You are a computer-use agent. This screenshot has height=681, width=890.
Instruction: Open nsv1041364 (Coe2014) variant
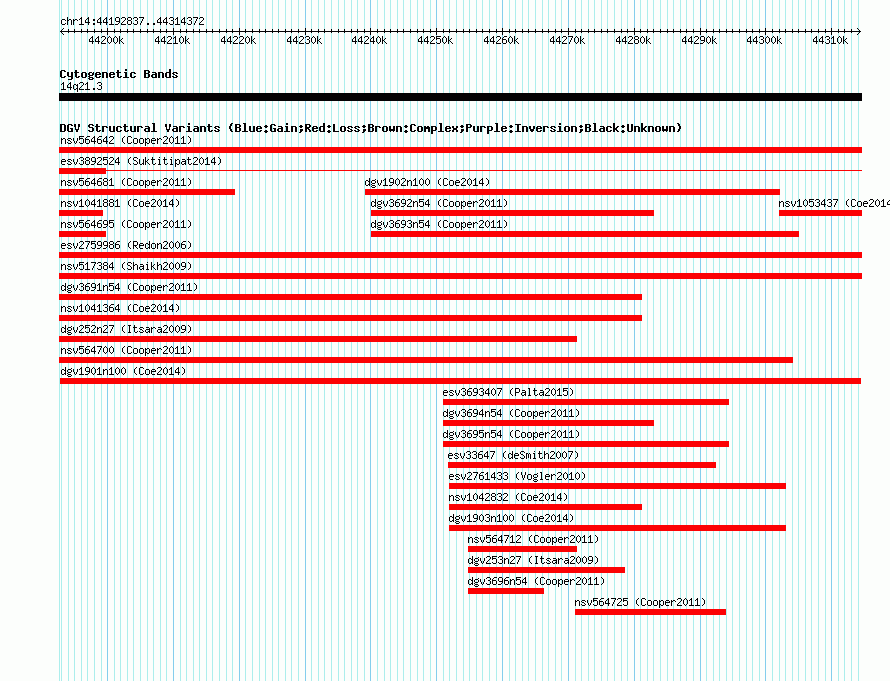click(120, 308)
